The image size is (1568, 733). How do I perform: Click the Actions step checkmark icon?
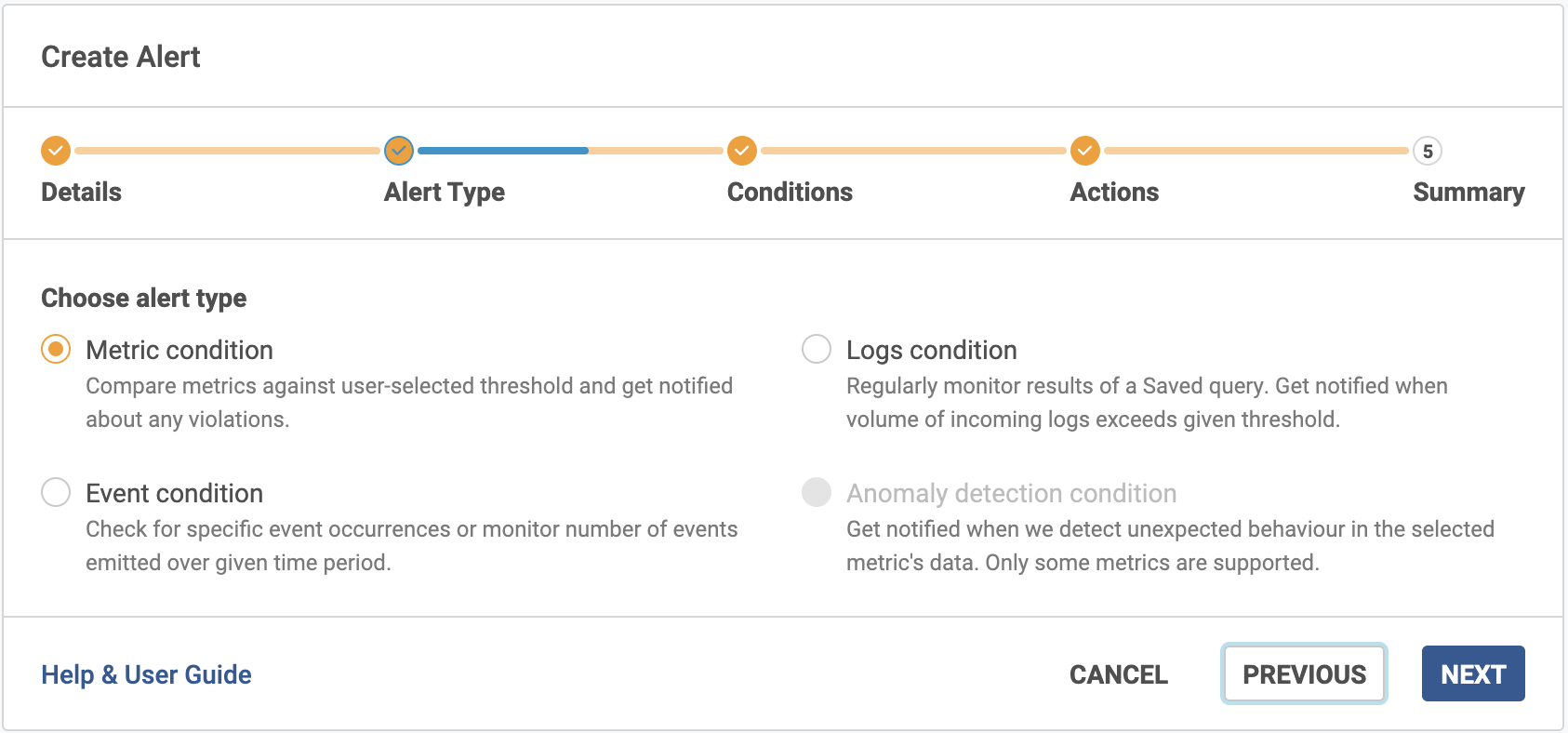coord(1084,150)
